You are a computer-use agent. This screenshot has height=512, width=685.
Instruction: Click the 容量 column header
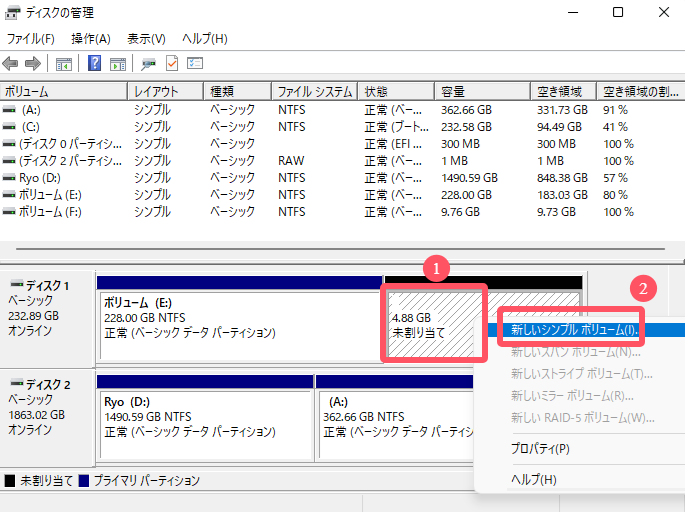click(x=482, y=92)
